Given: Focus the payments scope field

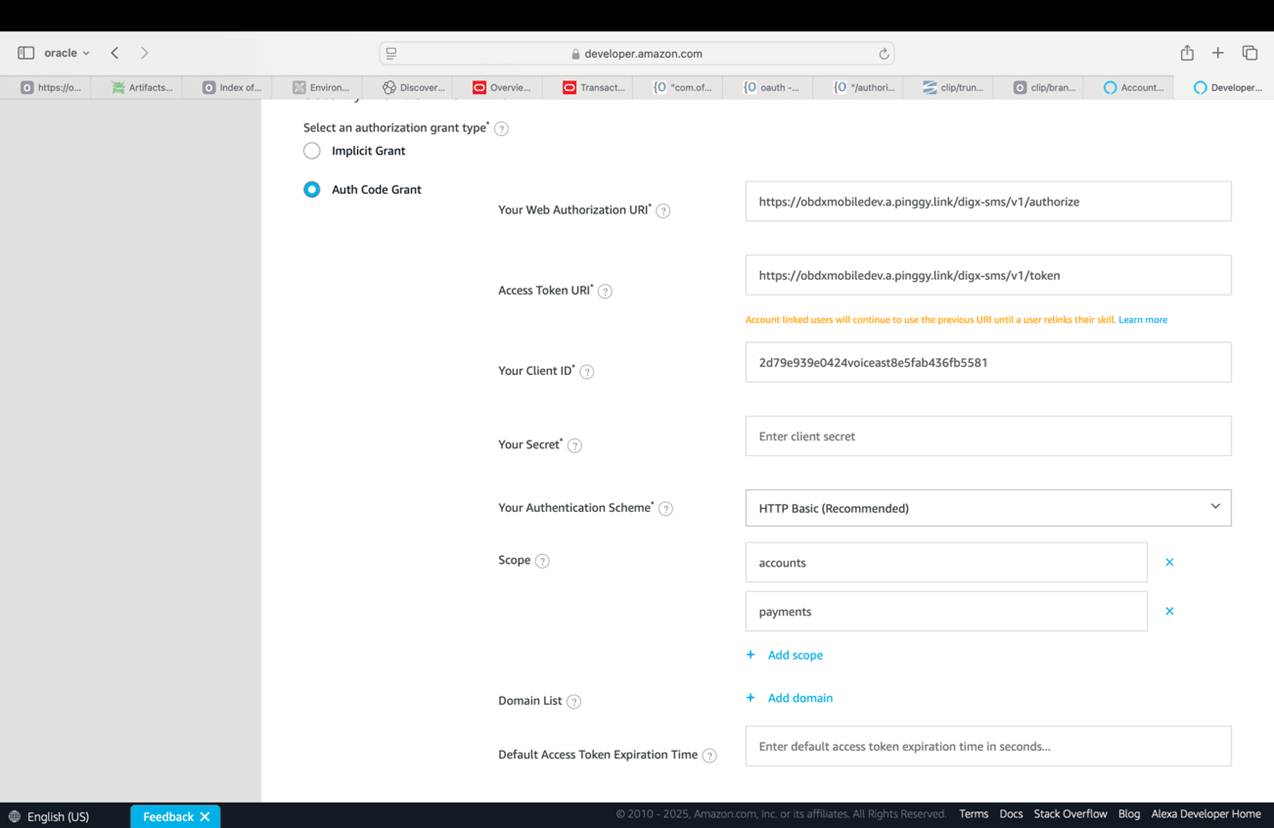Looking at the screenshot, I should (946, 611).
